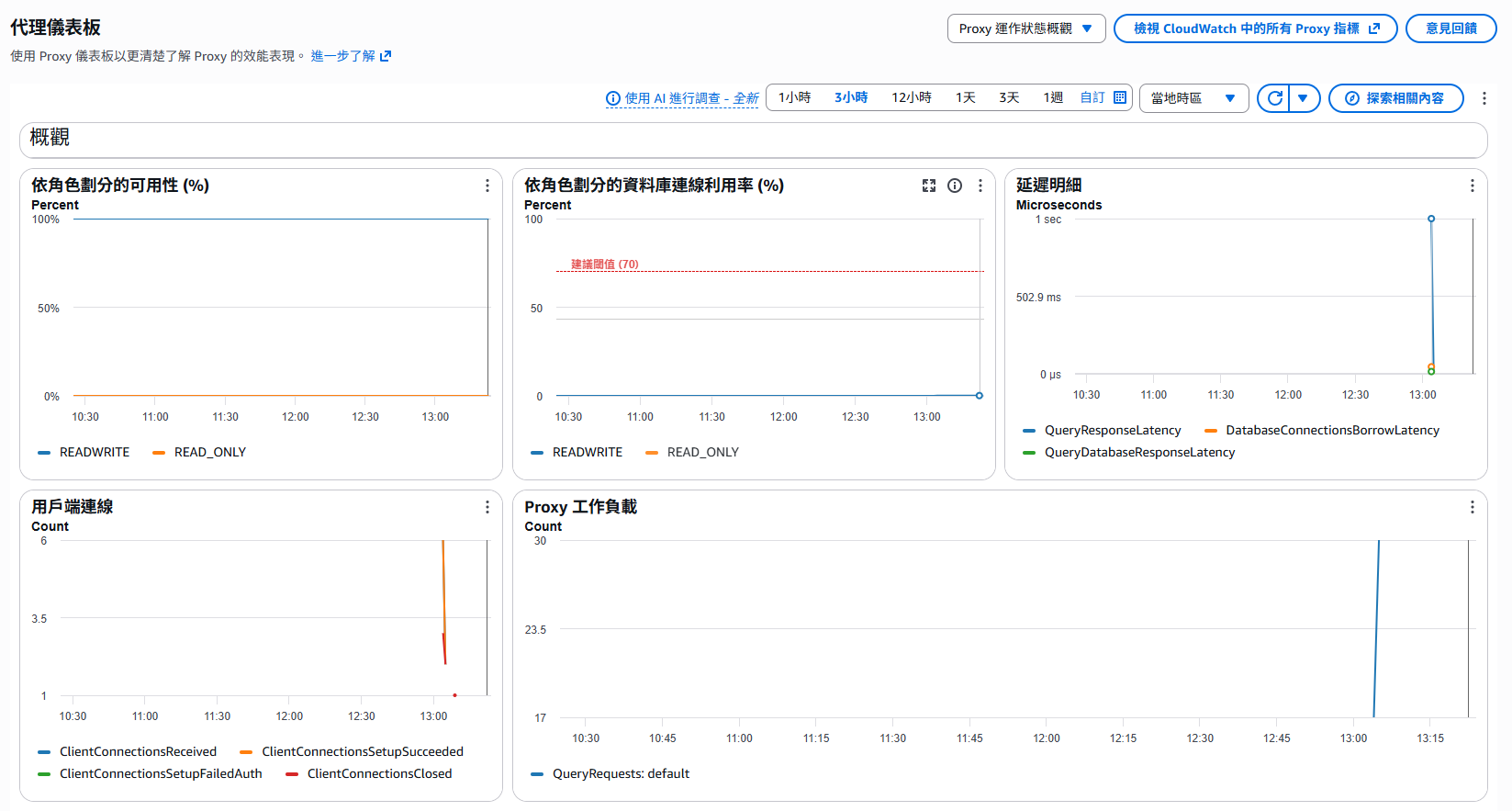Click 依角色劃分的可用性 (%) chart title
This screenshot has height=811, width=1512.
120,186
